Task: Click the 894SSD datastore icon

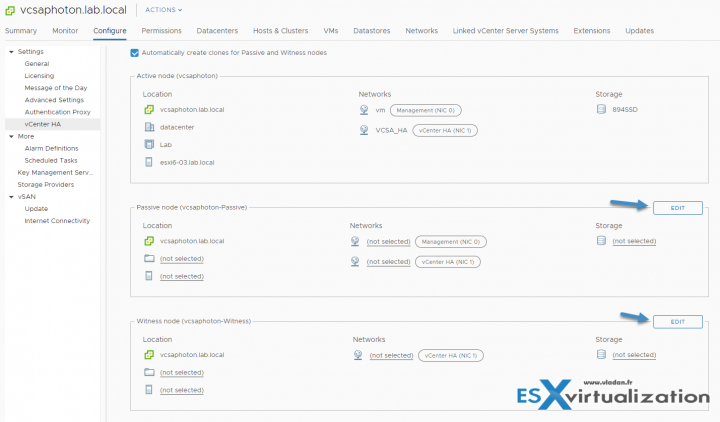Action: pyautogui.click(x=601, y=109)
